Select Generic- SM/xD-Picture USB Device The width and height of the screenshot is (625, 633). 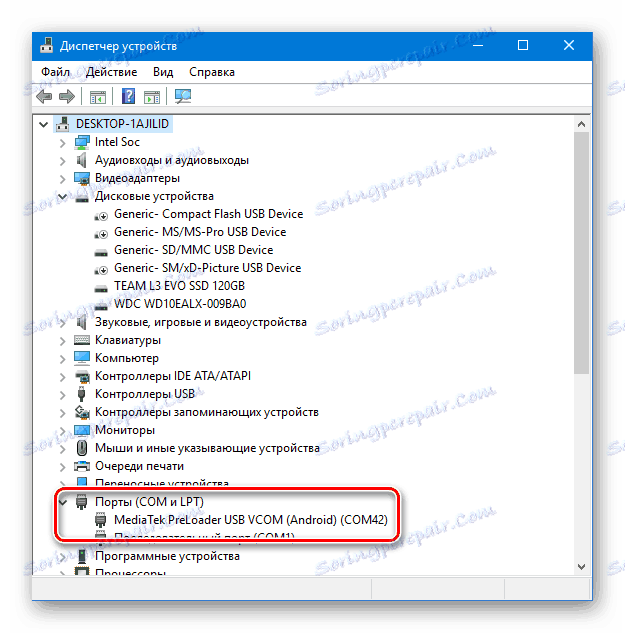point(208,268)
